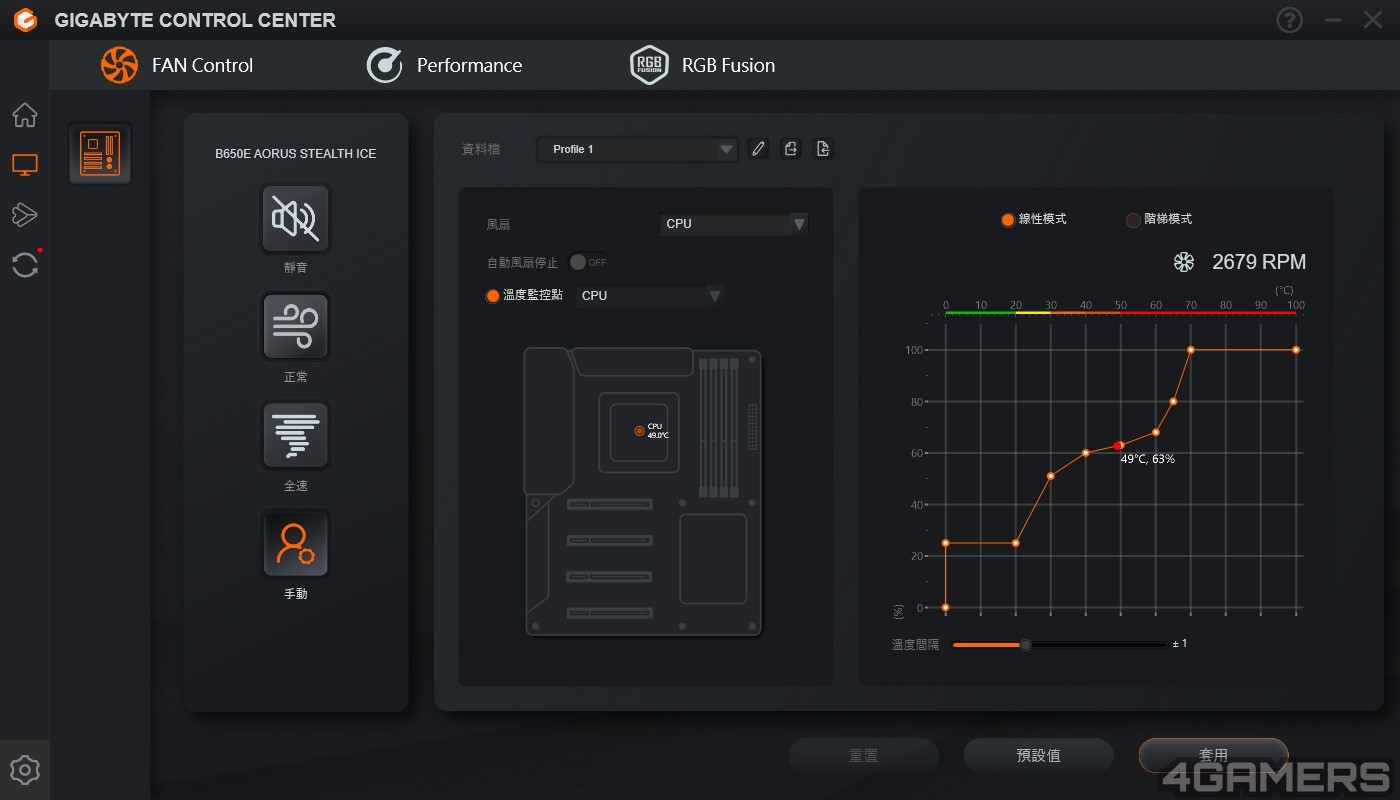
Task: Open the fan (風扇) CPU dropdown
Action: coord(734,224)
